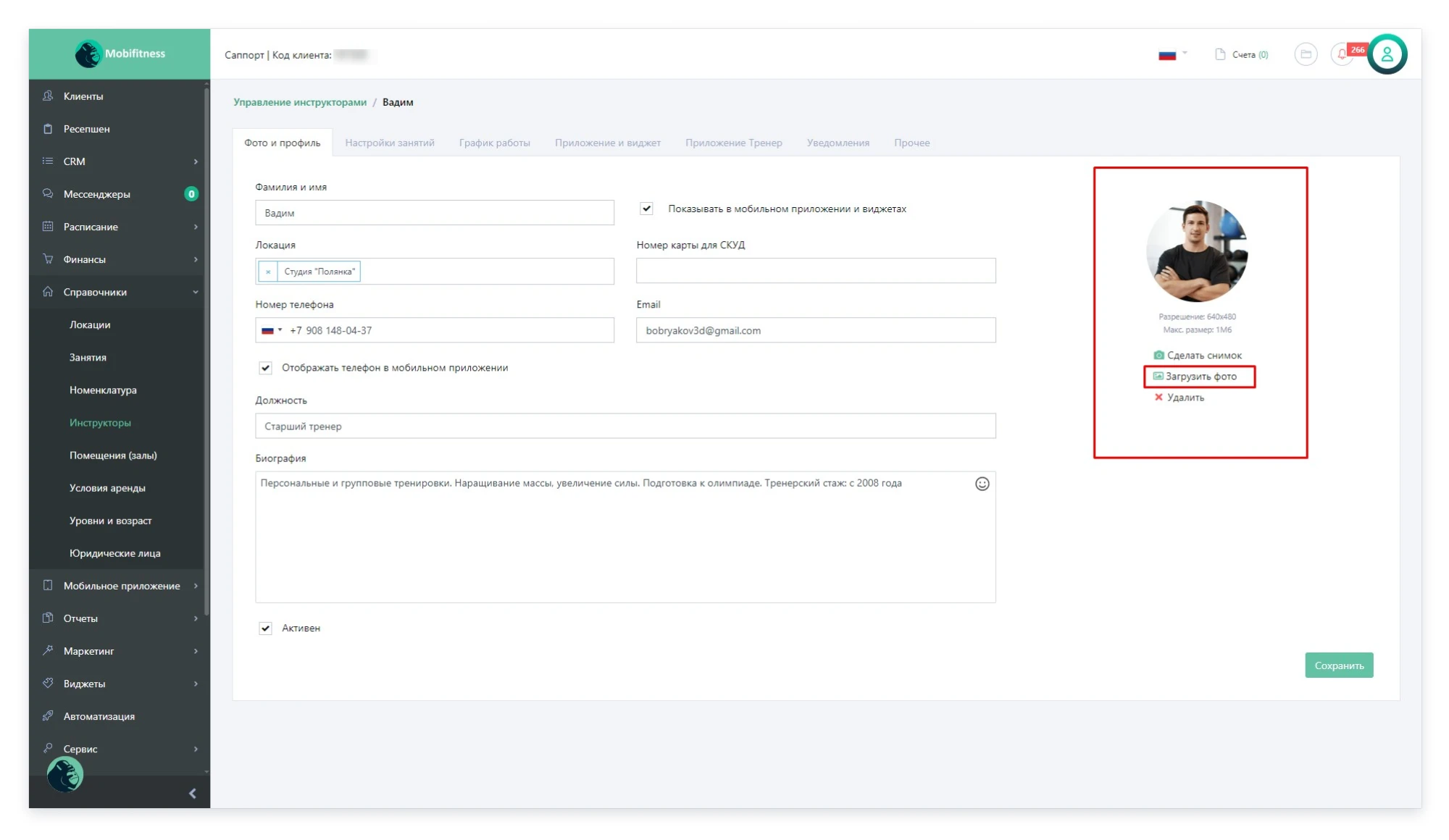The height and width of the screenshot is (840, 1449).
Task: Click the Mobifitness gorilla logo
Action: [88, 54]
